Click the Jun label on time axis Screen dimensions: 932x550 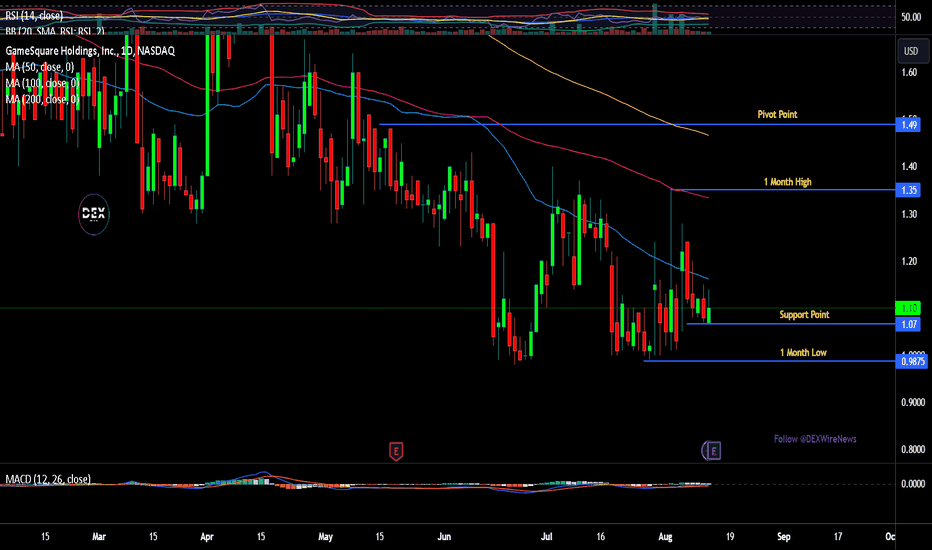[x=444, y=536]
